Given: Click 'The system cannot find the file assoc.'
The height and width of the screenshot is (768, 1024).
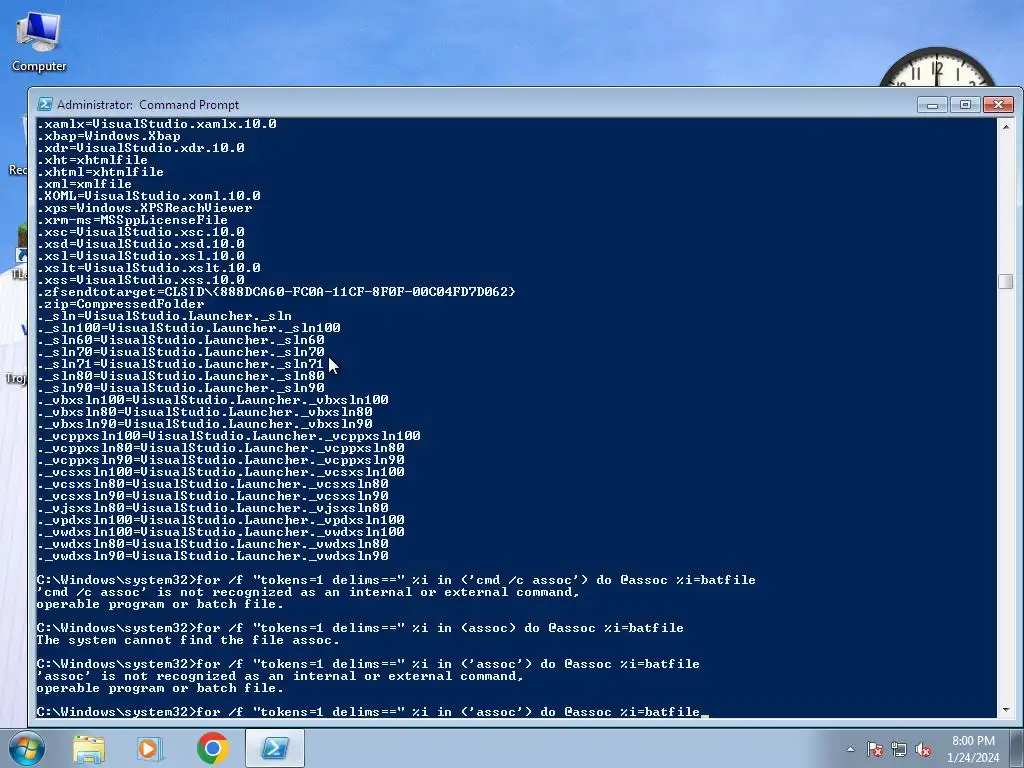Looking at the screenshot, I should pos(188,640).
